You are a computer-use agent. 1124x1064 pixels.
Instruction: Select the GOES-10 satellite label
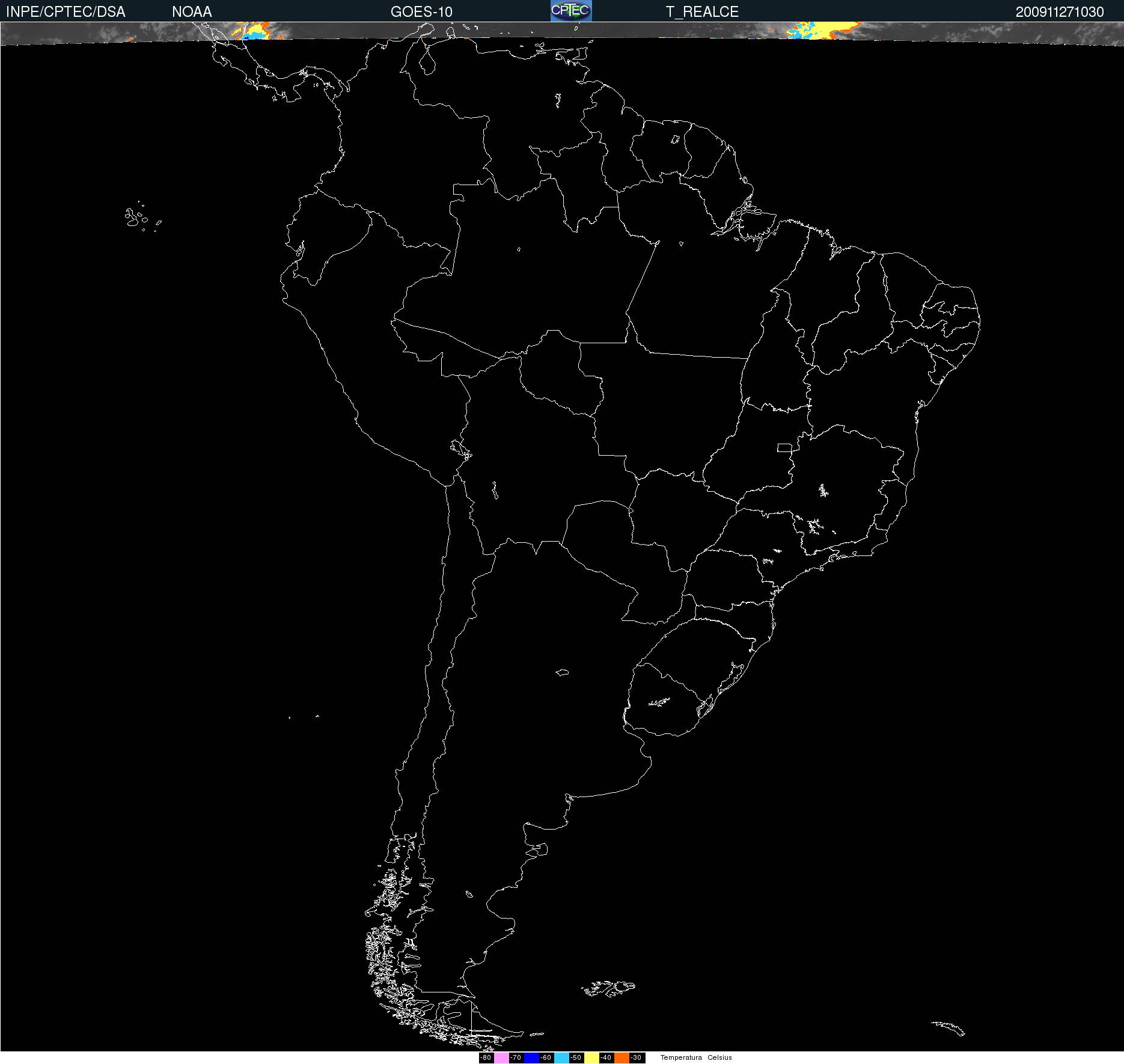click(x=421, y=12)
